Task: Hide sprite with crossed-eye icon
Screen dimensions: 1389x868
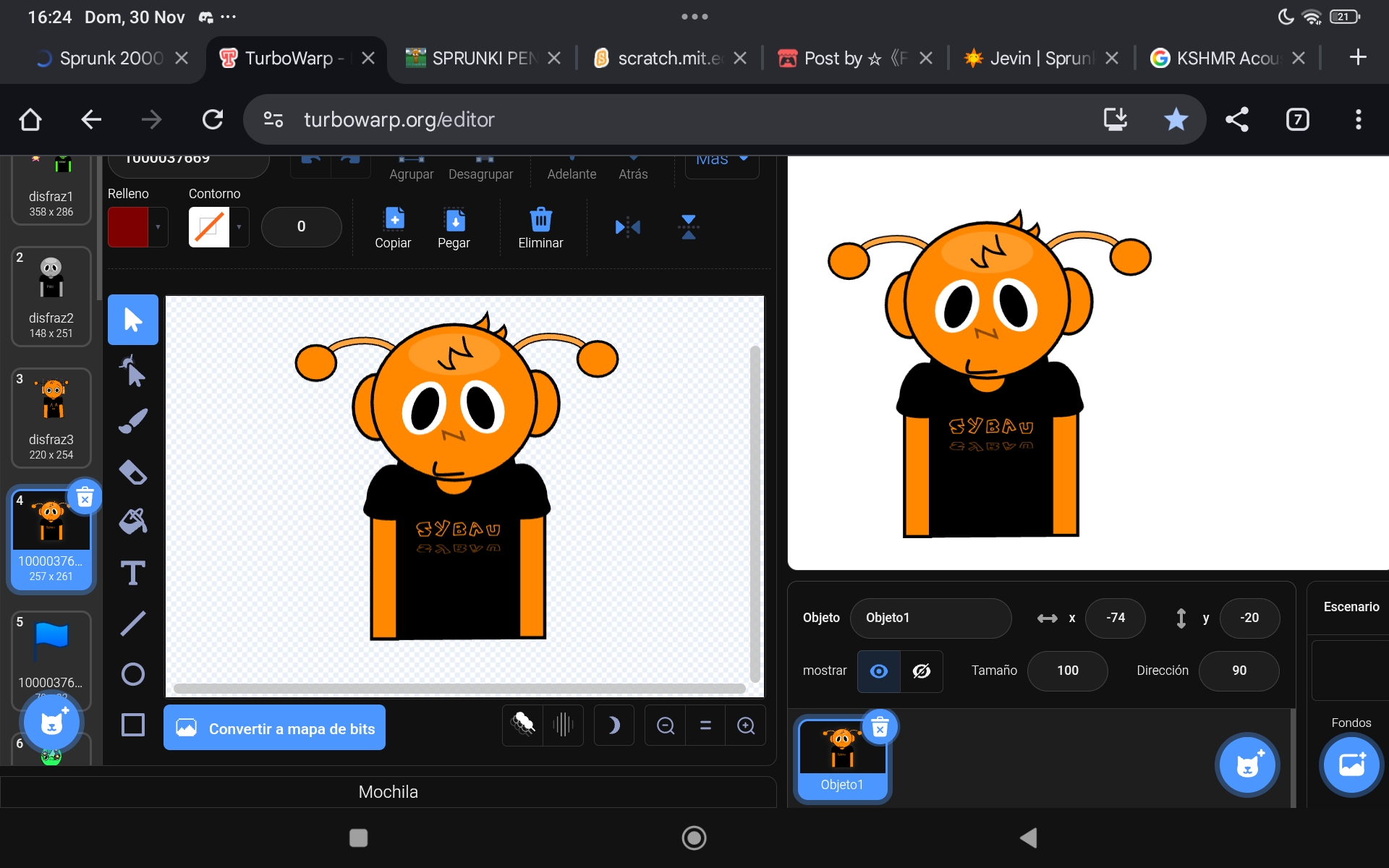Action: [921, 671]
